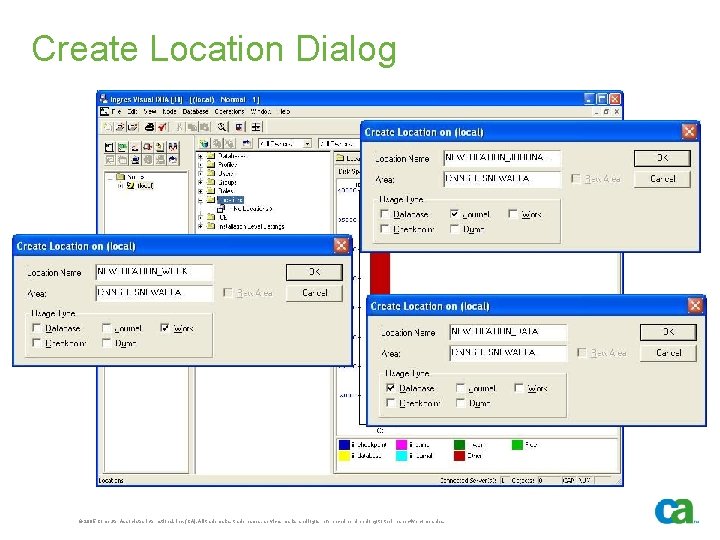Expand Installation Level Settings node

point(200,226)
